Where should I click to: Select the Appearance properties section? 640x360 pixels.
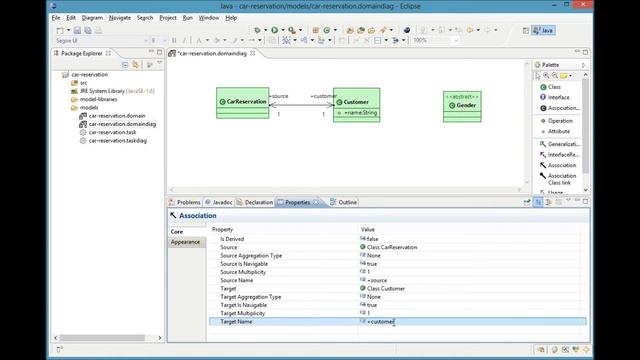187,242
